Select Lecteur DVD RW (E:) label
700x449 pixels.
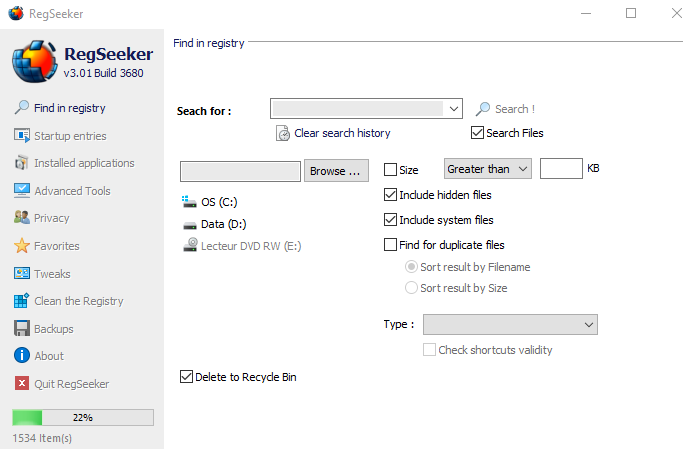[251, 246]
